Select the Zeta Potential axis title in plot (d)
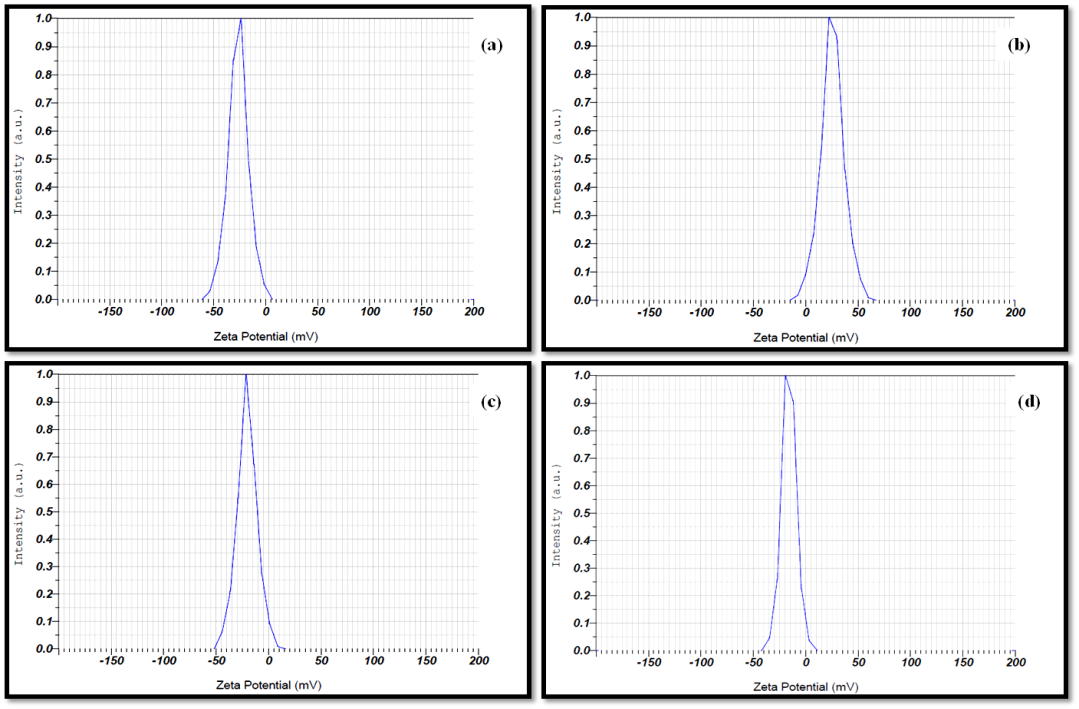The width and height of the screenshot is (1079, 709). [x=805, y=687]
